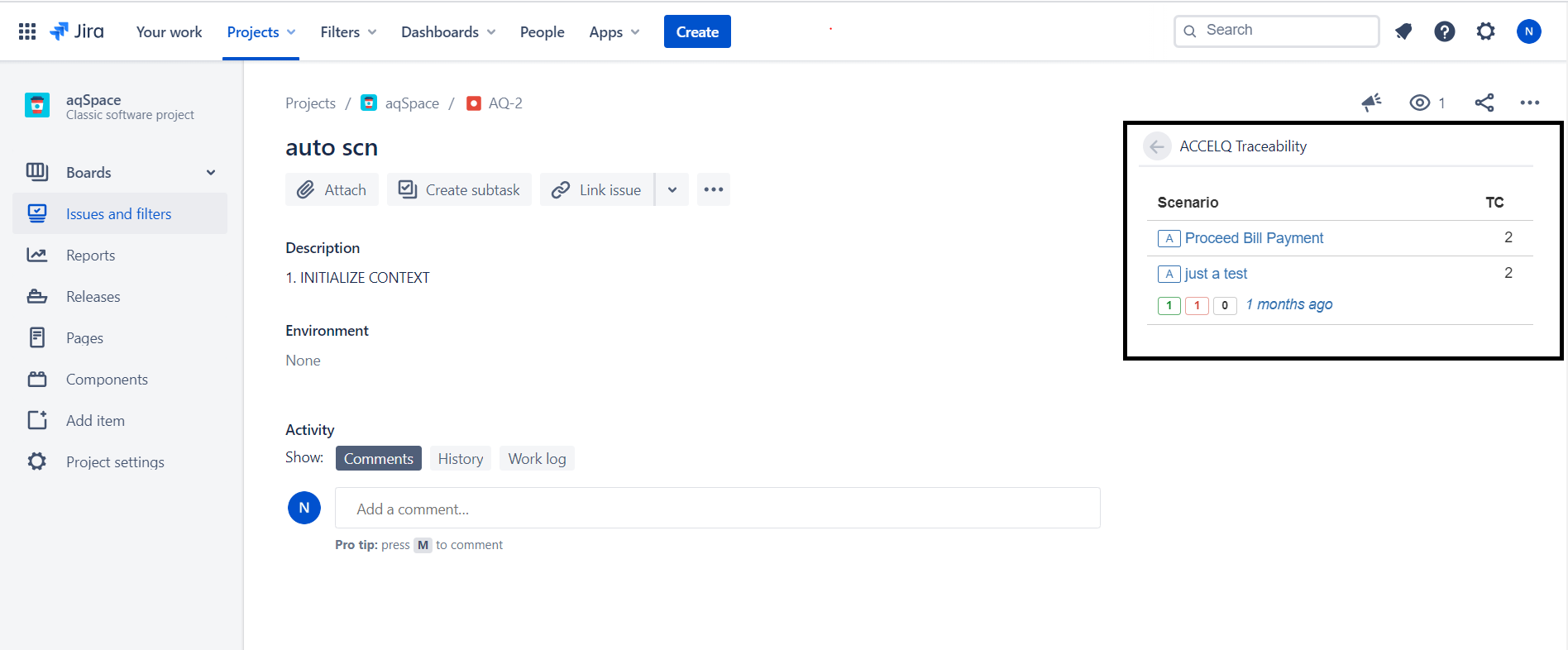This screenshot has width=1568, height=650.
Task: Click the auto scn issue title
Action: click(332, 147)
